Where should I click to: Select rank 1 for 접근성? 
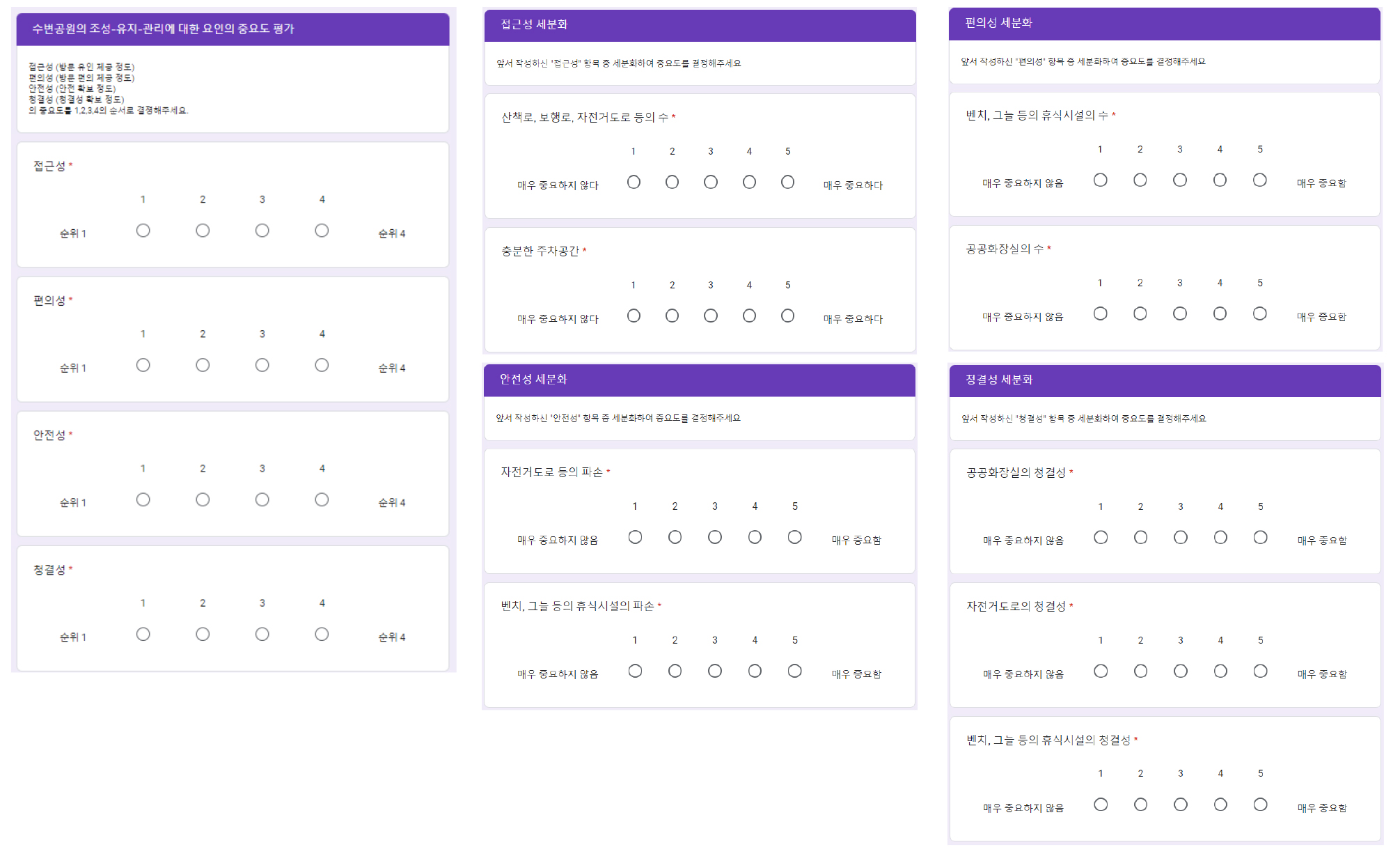[143, 231]
